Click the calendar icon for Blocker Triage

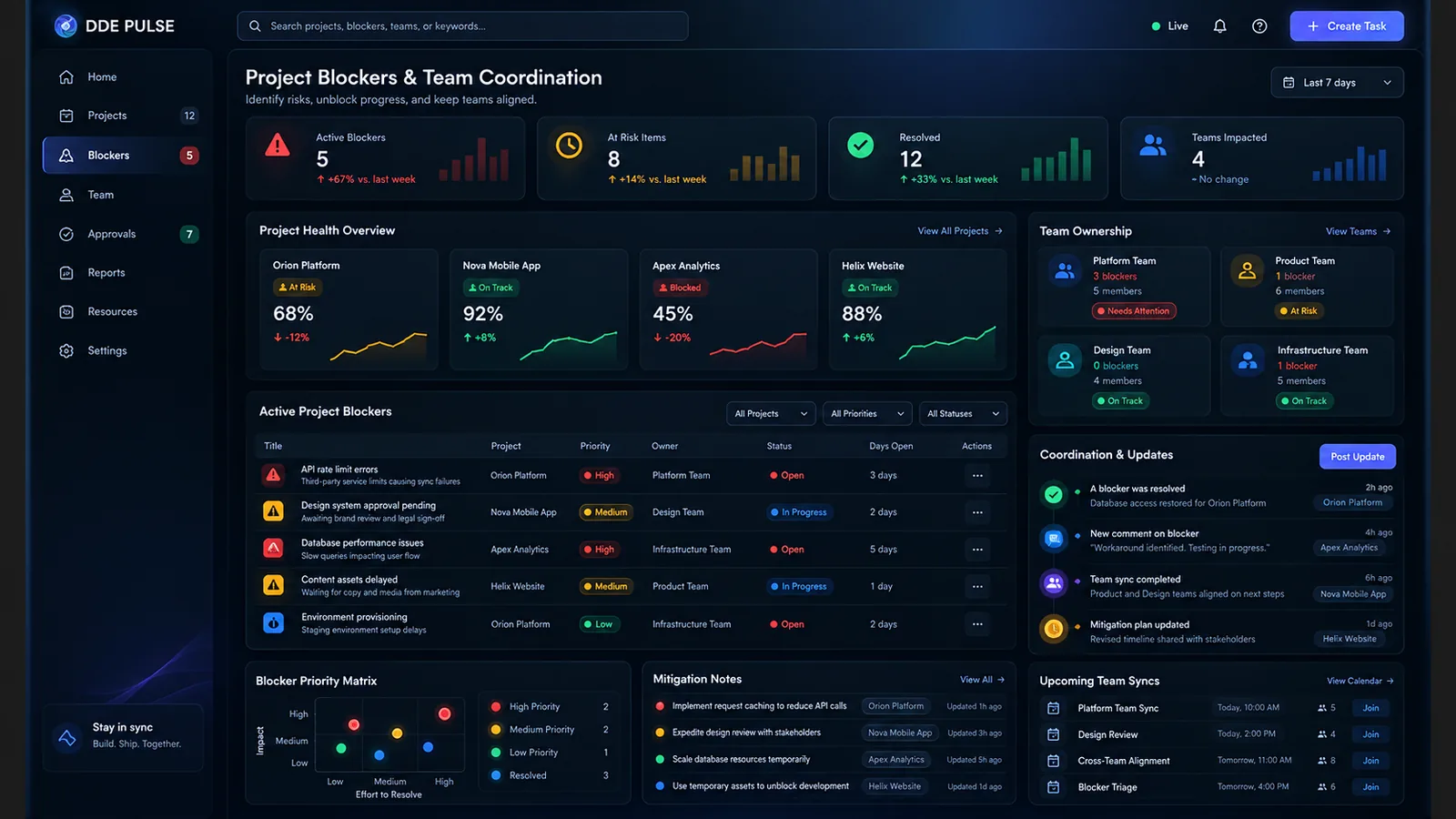(x=1054, y=787)
